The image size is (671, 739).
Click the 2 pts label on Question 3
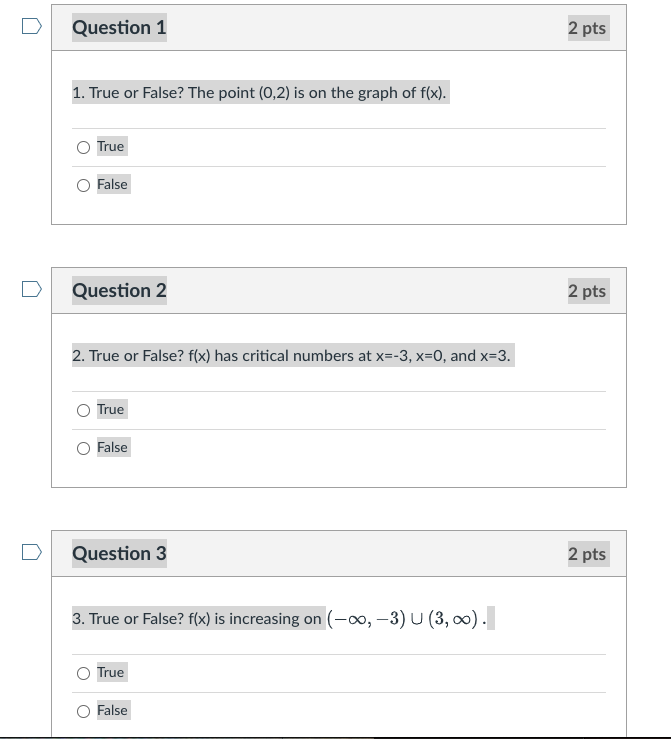click(589, 554)
